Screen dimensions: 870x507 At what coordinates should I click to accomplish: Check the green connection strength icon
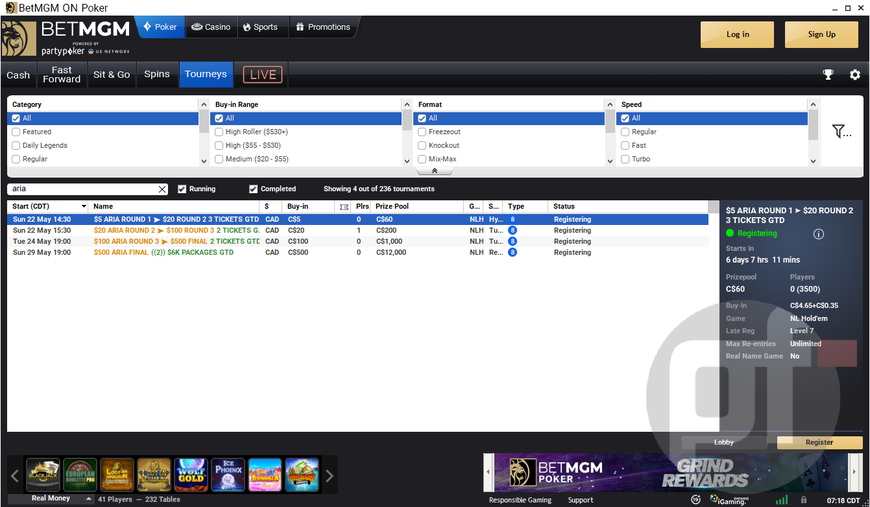pos(781,500)
